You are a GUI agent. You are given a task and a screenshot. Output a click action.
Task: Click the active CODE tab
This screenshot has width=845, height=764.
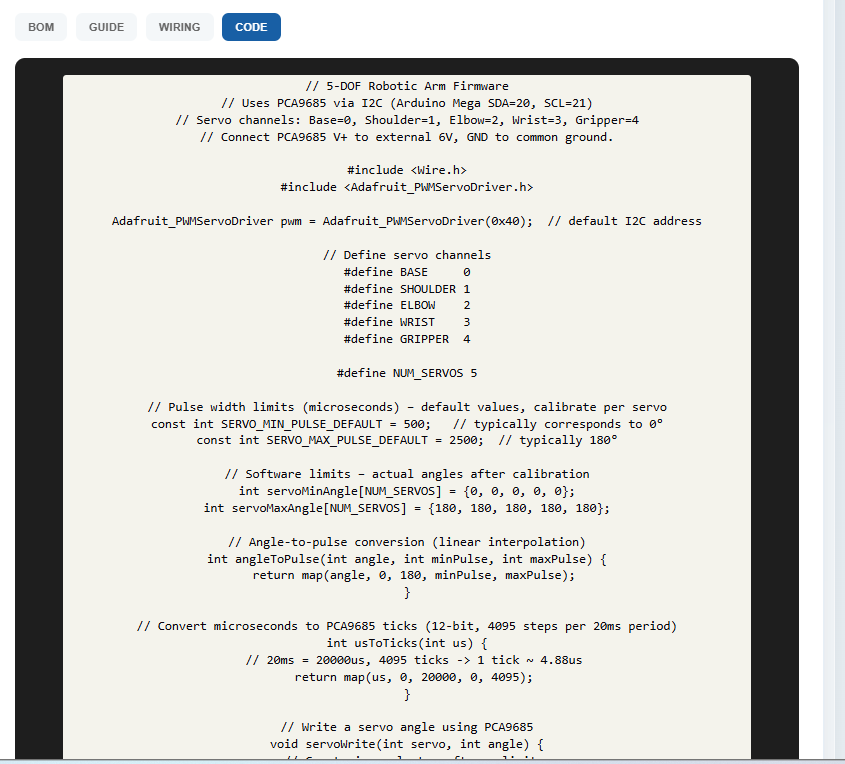click(251, 27)
